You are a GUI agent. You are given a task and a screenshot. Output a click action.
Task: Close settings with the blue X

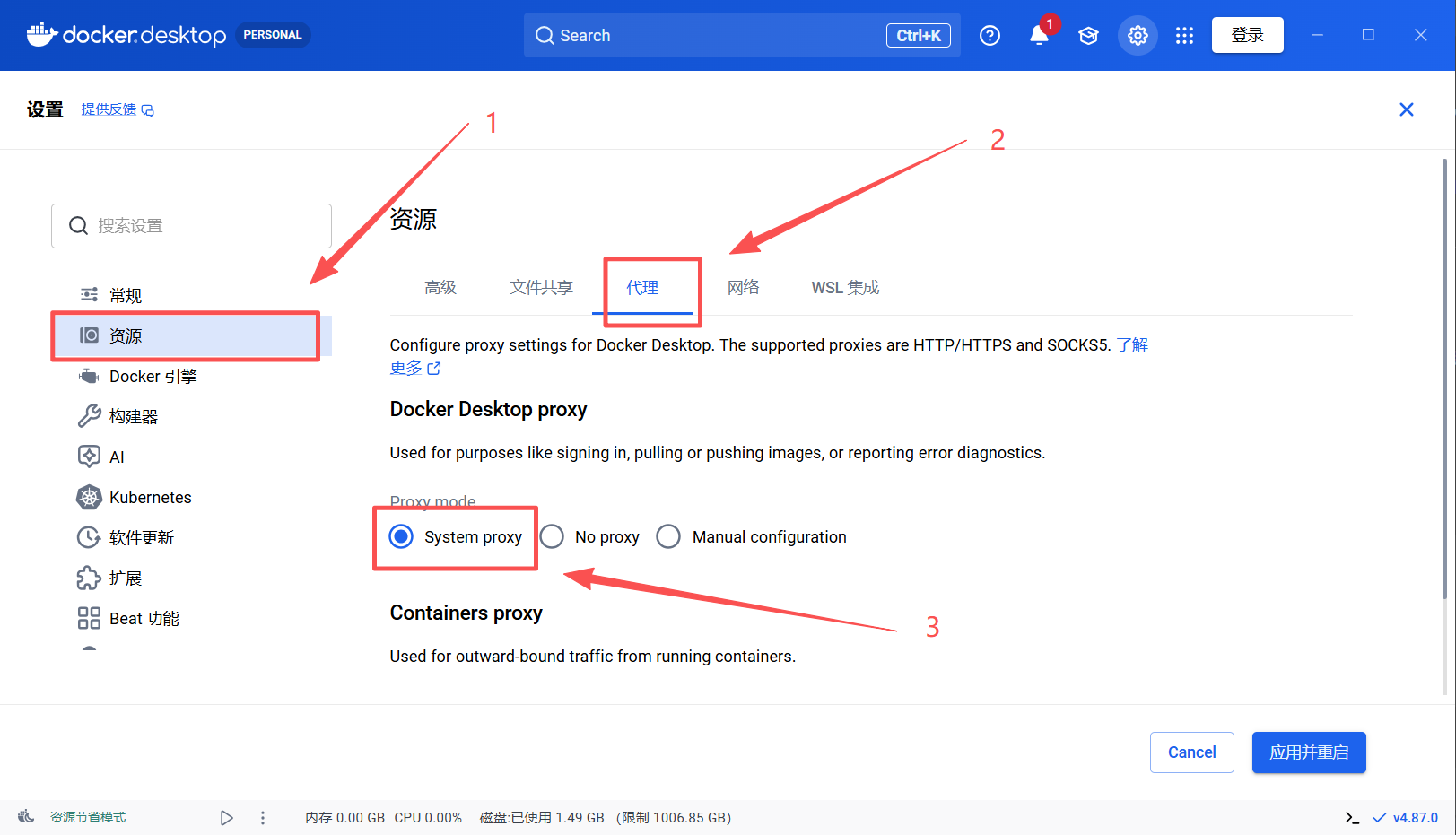1406,109
